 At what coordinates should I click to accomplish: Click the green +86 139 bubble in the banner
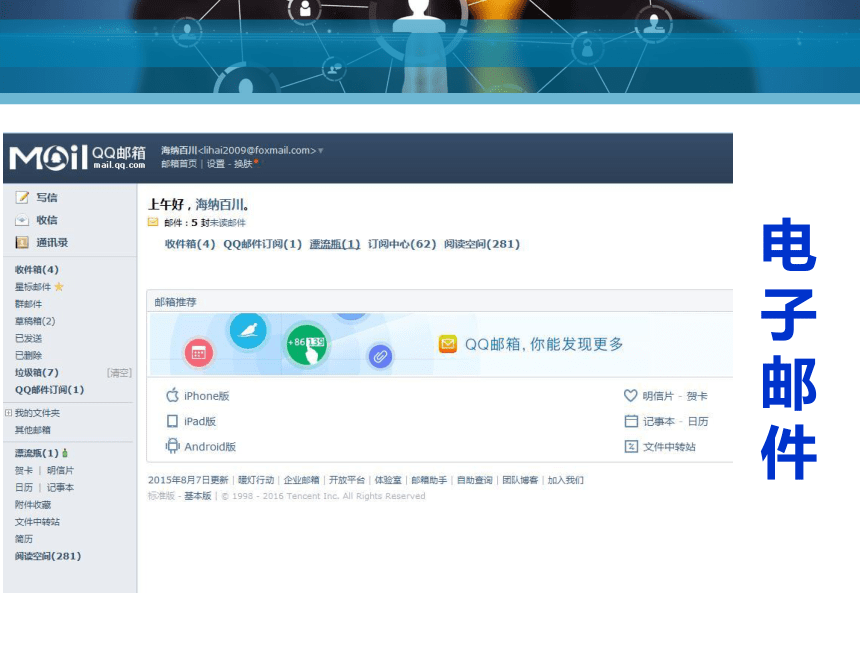307,344
